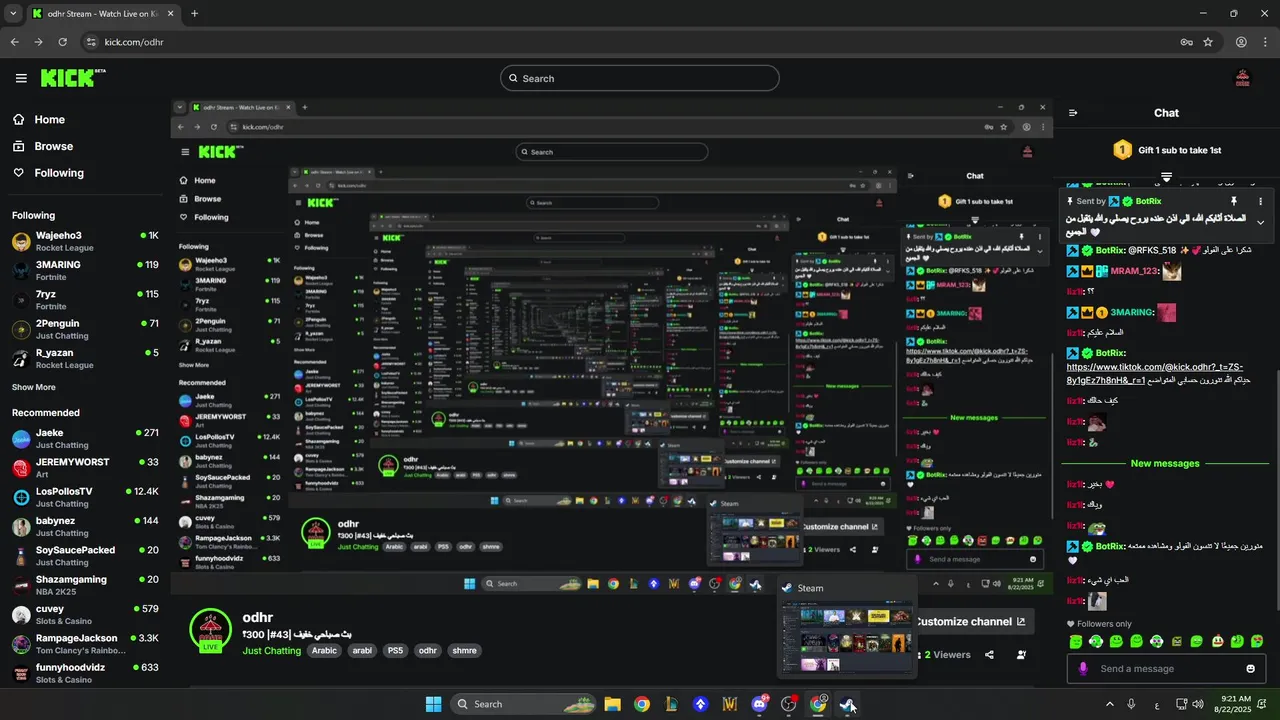
Task: Click odhr live avatar below stream
Action: point(210,630)
